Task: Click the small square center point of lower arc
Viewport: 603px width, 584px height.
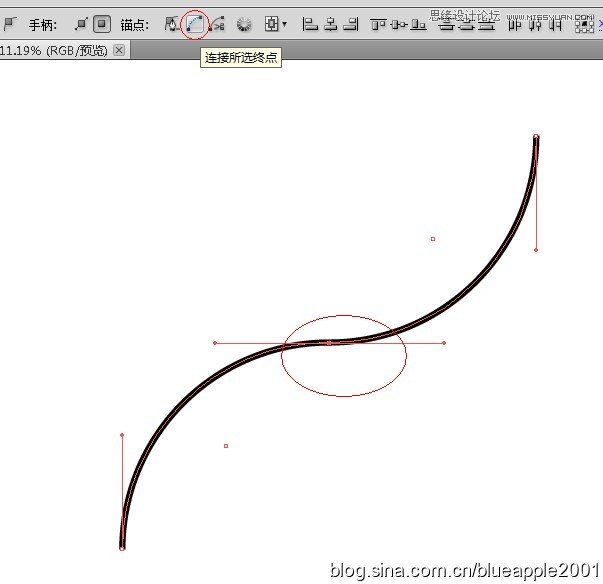Action: [226, 446]
